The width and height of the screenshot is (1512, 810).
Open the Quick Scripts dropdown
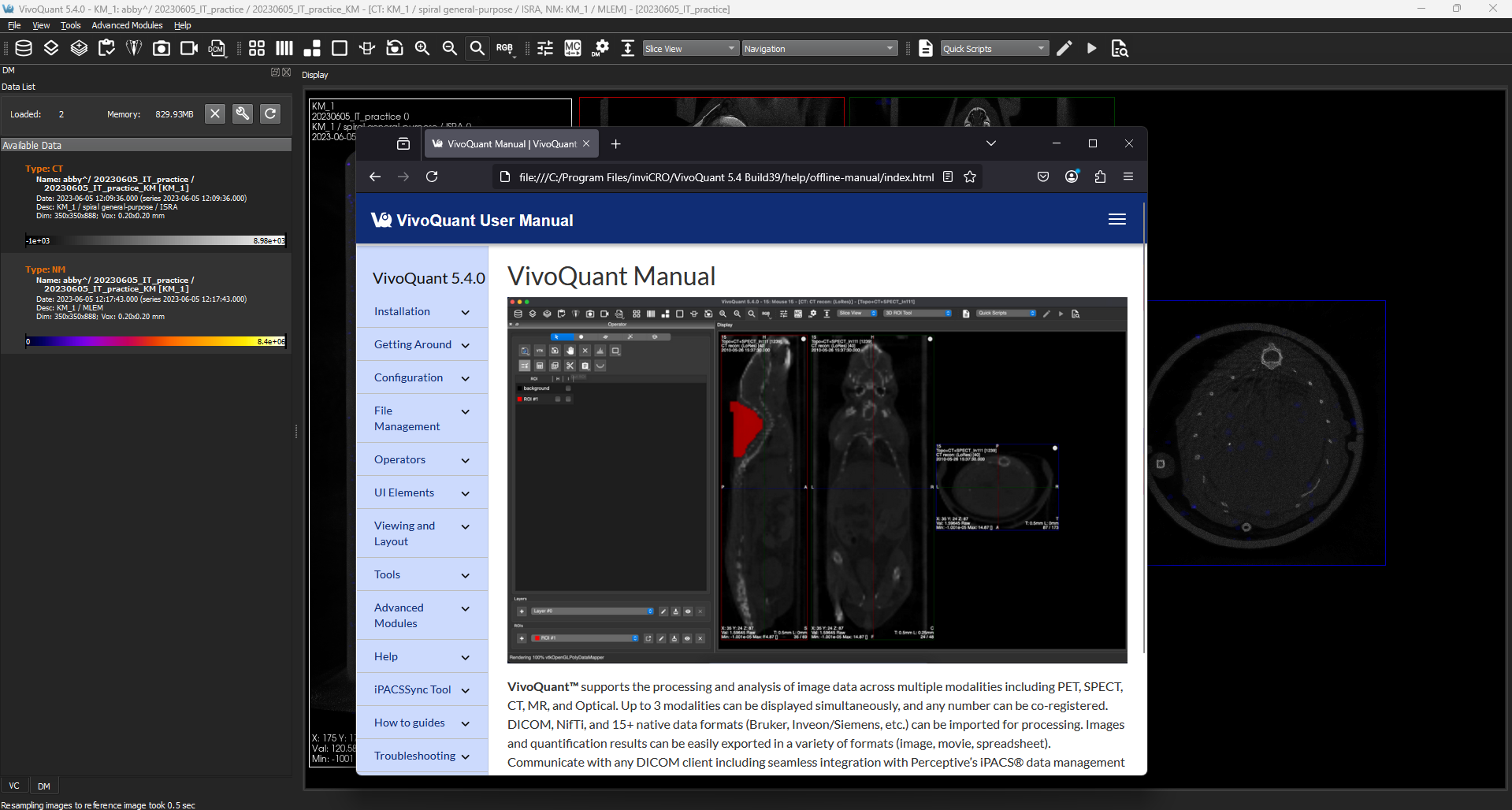coord(995,48)
